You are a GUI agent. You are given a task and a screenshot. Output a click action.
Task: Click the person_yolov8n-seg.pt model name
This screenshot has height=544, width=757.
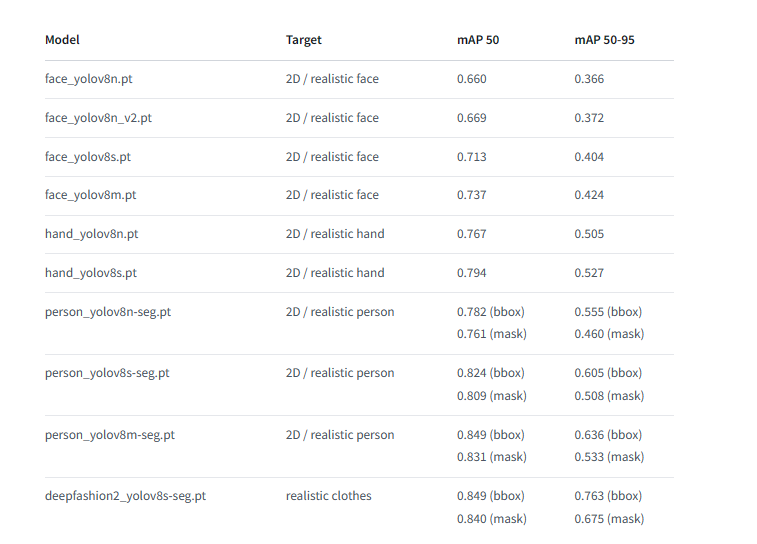(108, 312)
